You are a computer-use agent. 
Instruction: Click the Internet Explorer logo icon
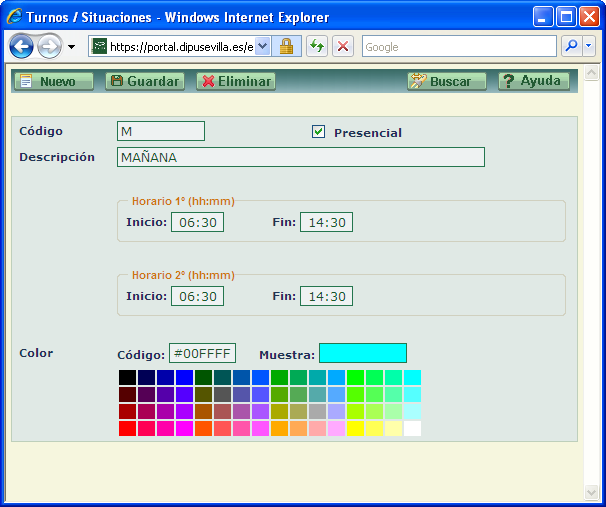click(15, 17)
